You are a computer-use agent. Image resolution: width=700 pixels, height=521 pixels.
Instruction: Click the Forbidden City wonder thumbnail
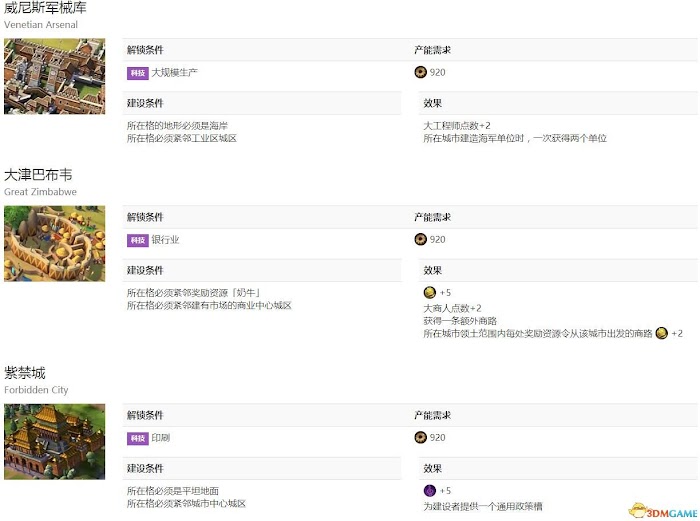(54, 442)
